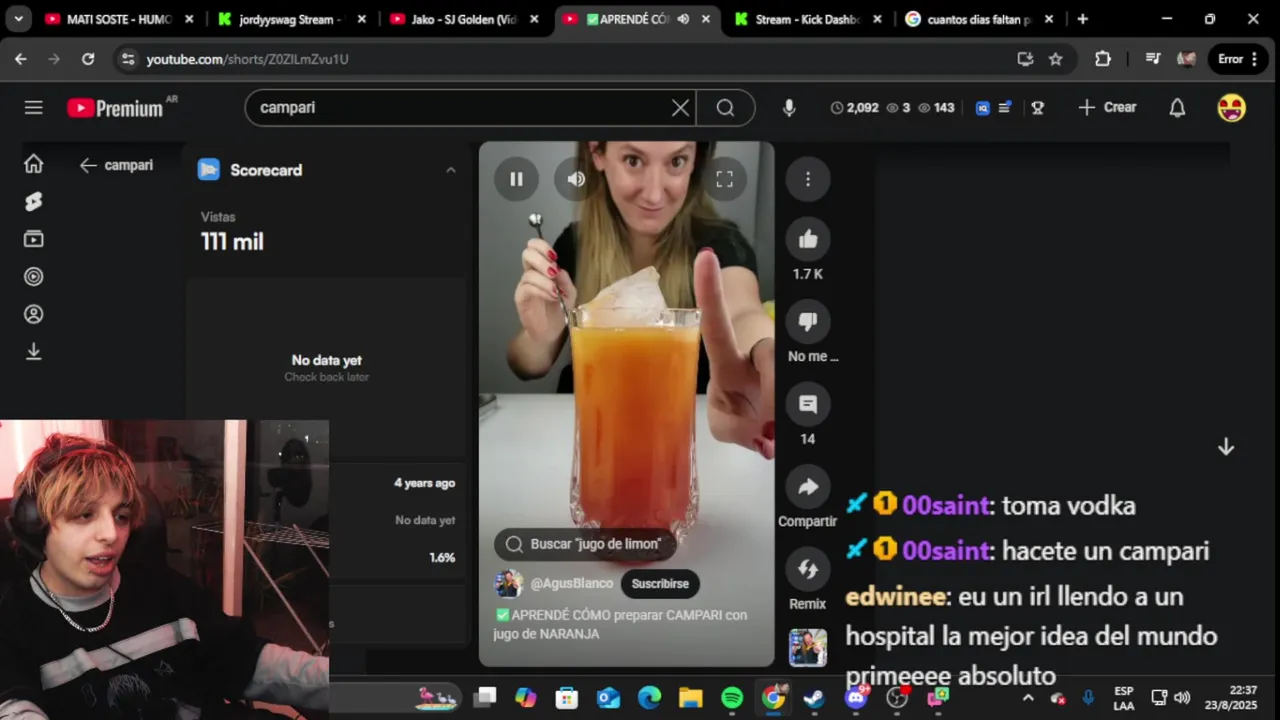Open the Short's sound thumbnail

click(808, 648)
